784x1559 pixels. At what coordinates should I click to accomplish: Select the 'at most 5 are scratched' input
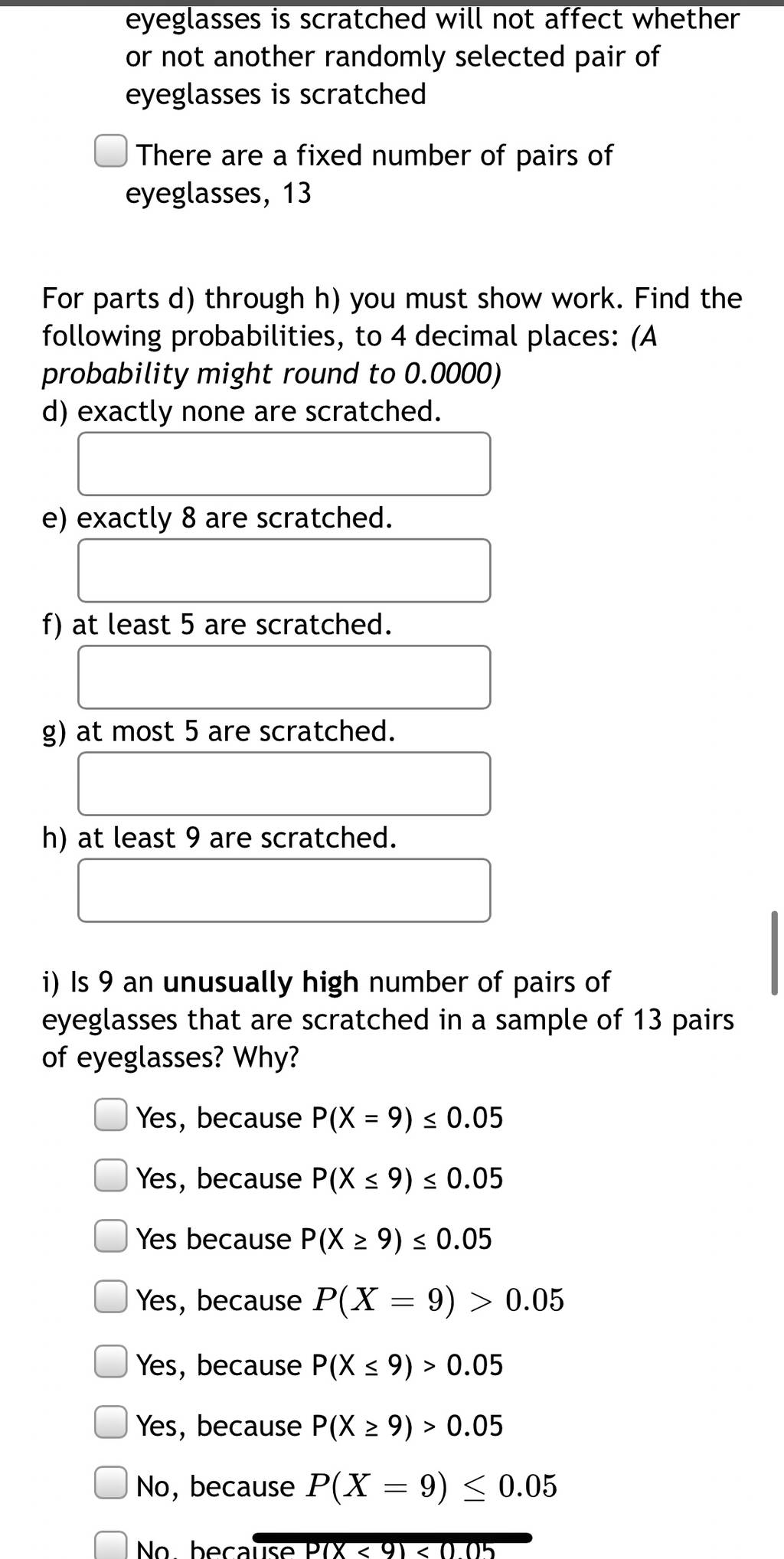tap(284, 783)
